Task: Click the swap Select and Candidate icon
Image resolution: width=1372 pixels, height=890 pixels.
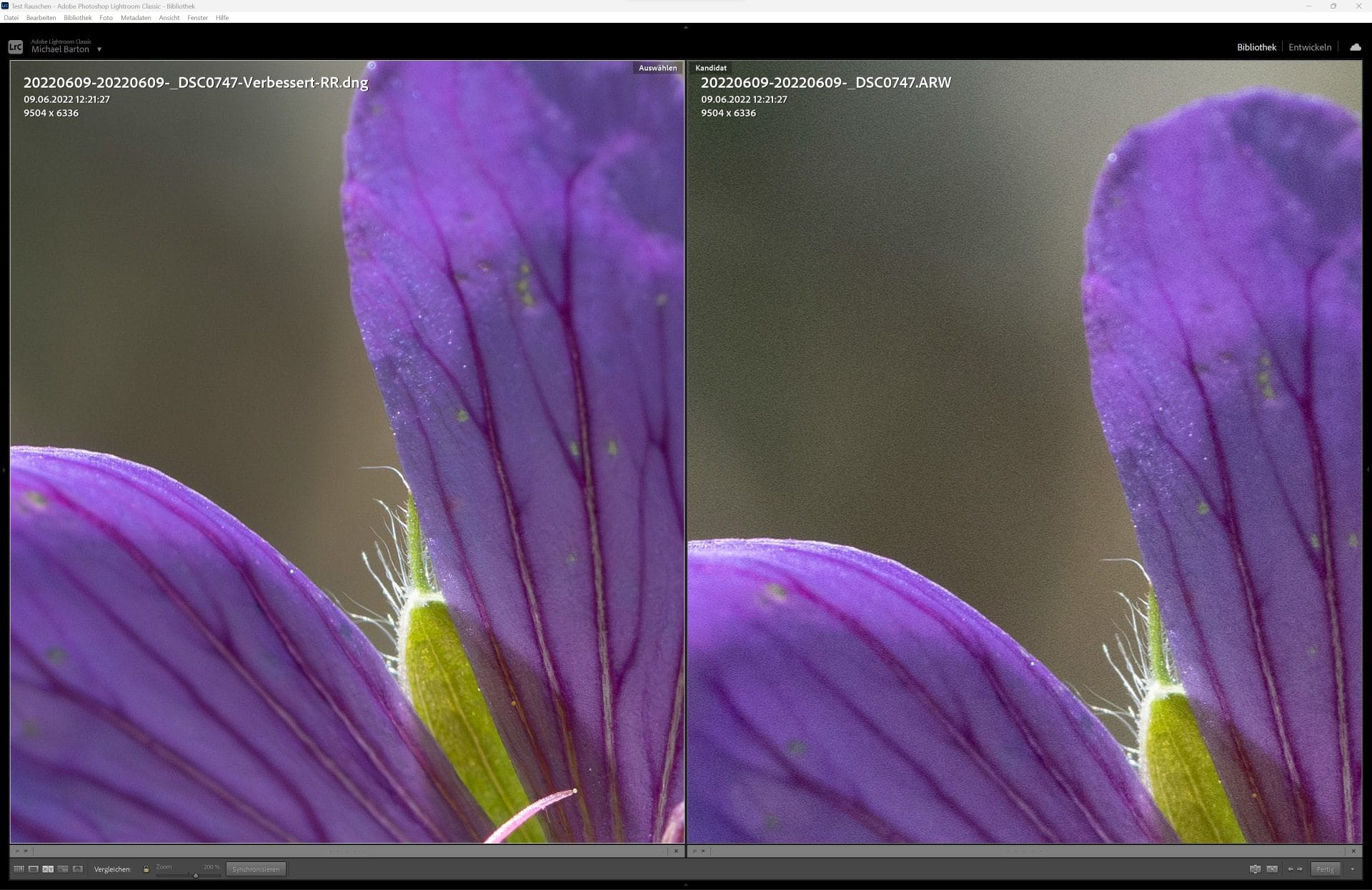Action: point(1256,869)
